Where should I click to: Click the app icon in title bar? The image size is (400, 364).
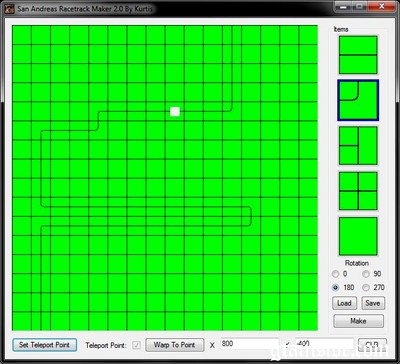10,8
